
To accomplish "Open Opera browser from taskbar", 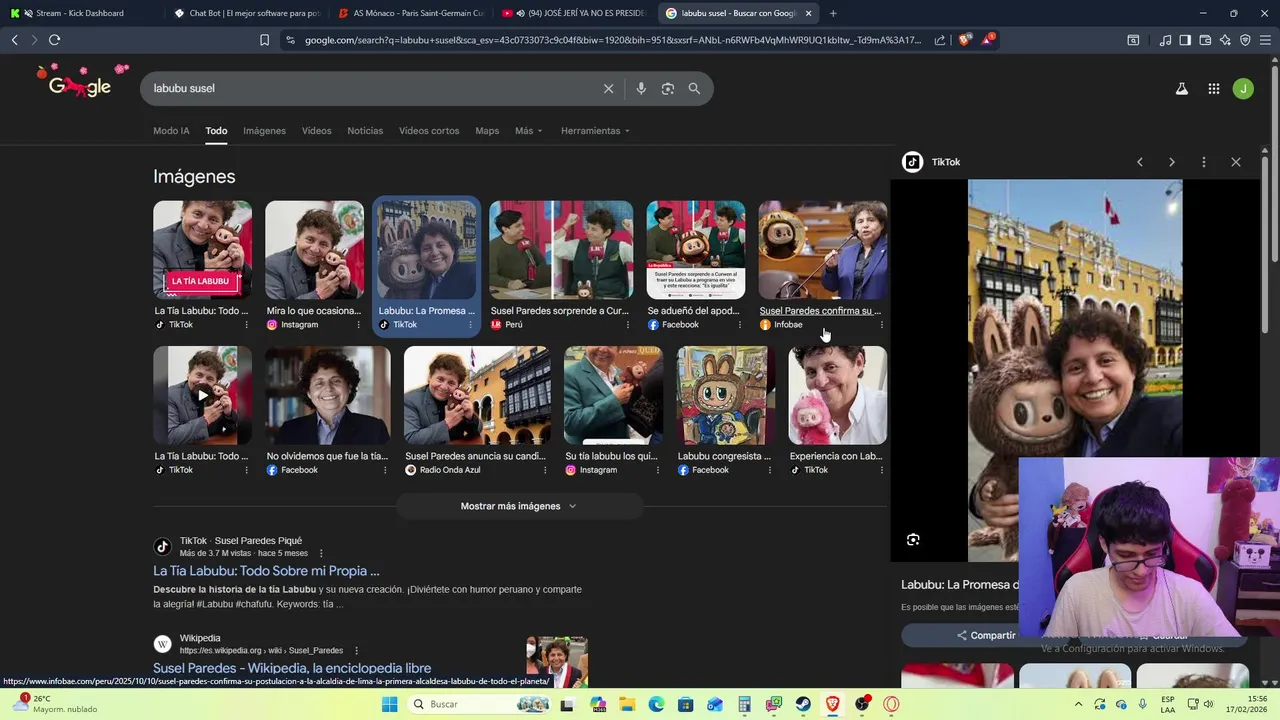I will 891,704.
